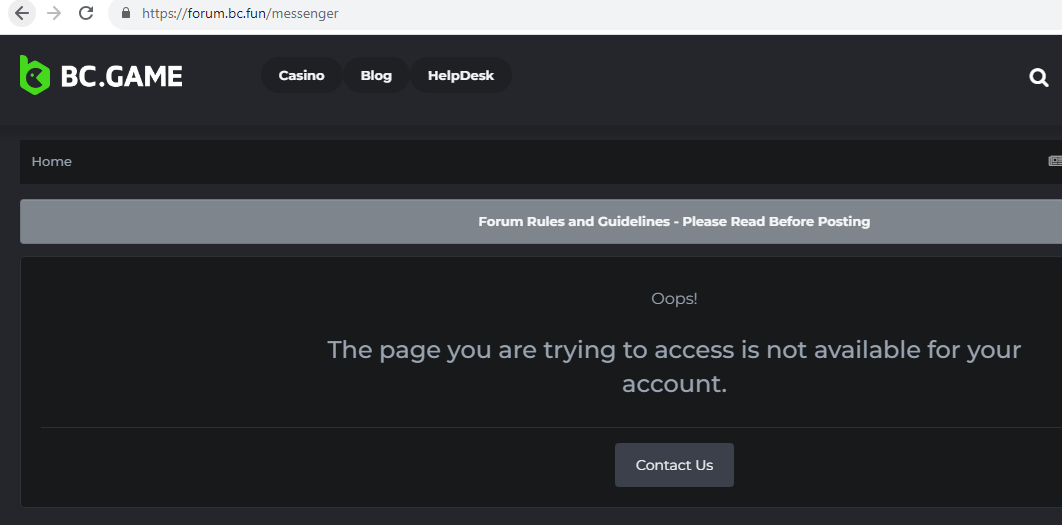Click the divider line above Contact Us
The width and height of the screenshot is (1062, 525).
pos(400,428)
